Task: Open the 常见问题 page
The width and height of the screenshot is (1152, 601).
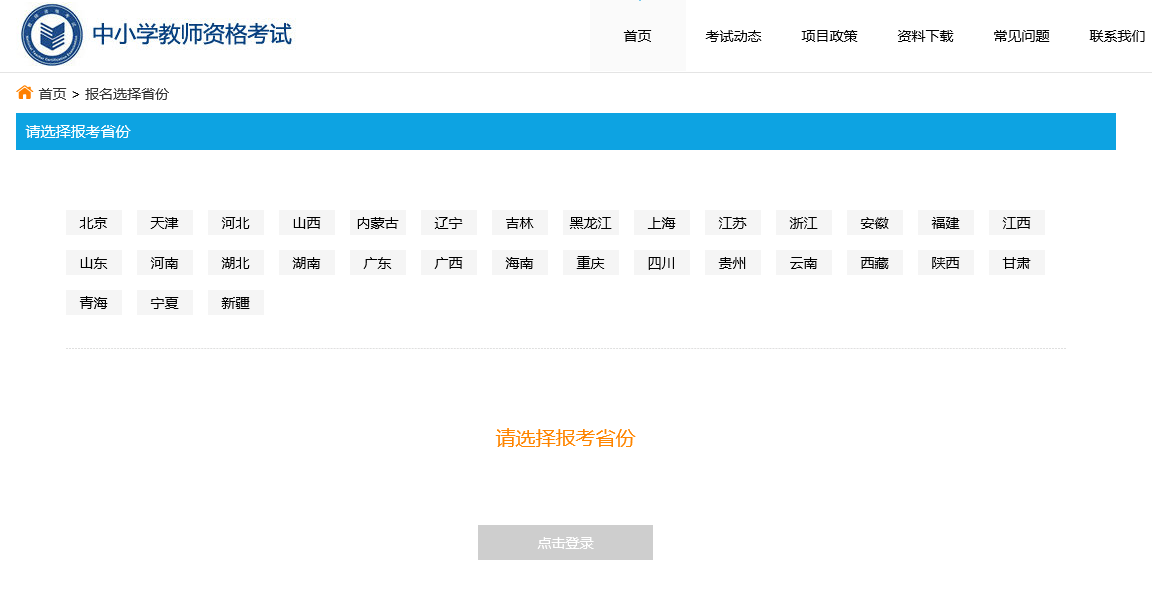Action: click(1021, 36)
